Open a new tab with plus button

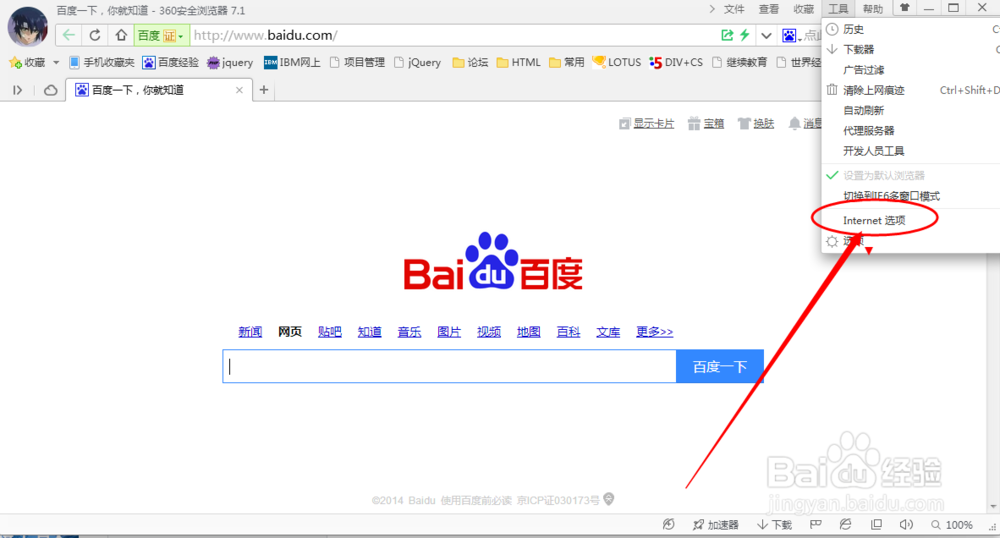click(263, 90)
